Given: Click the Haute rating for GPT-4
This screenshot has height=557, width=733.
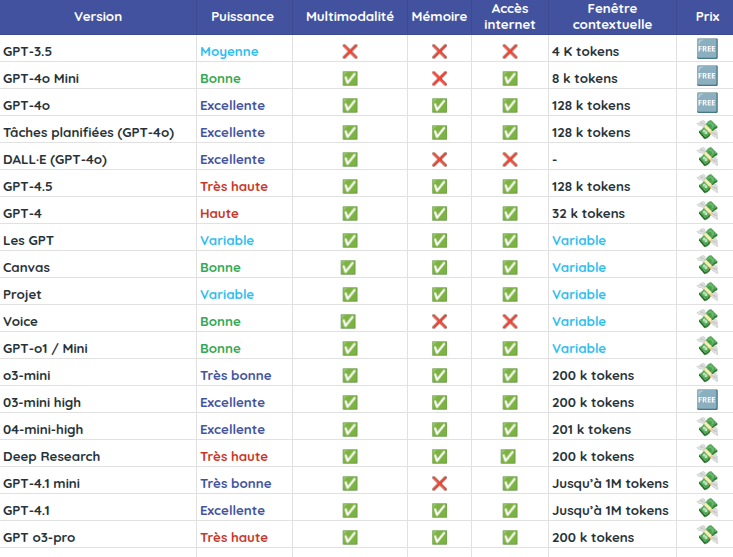Looking at the screenshot, I should (x=219, y=214).
